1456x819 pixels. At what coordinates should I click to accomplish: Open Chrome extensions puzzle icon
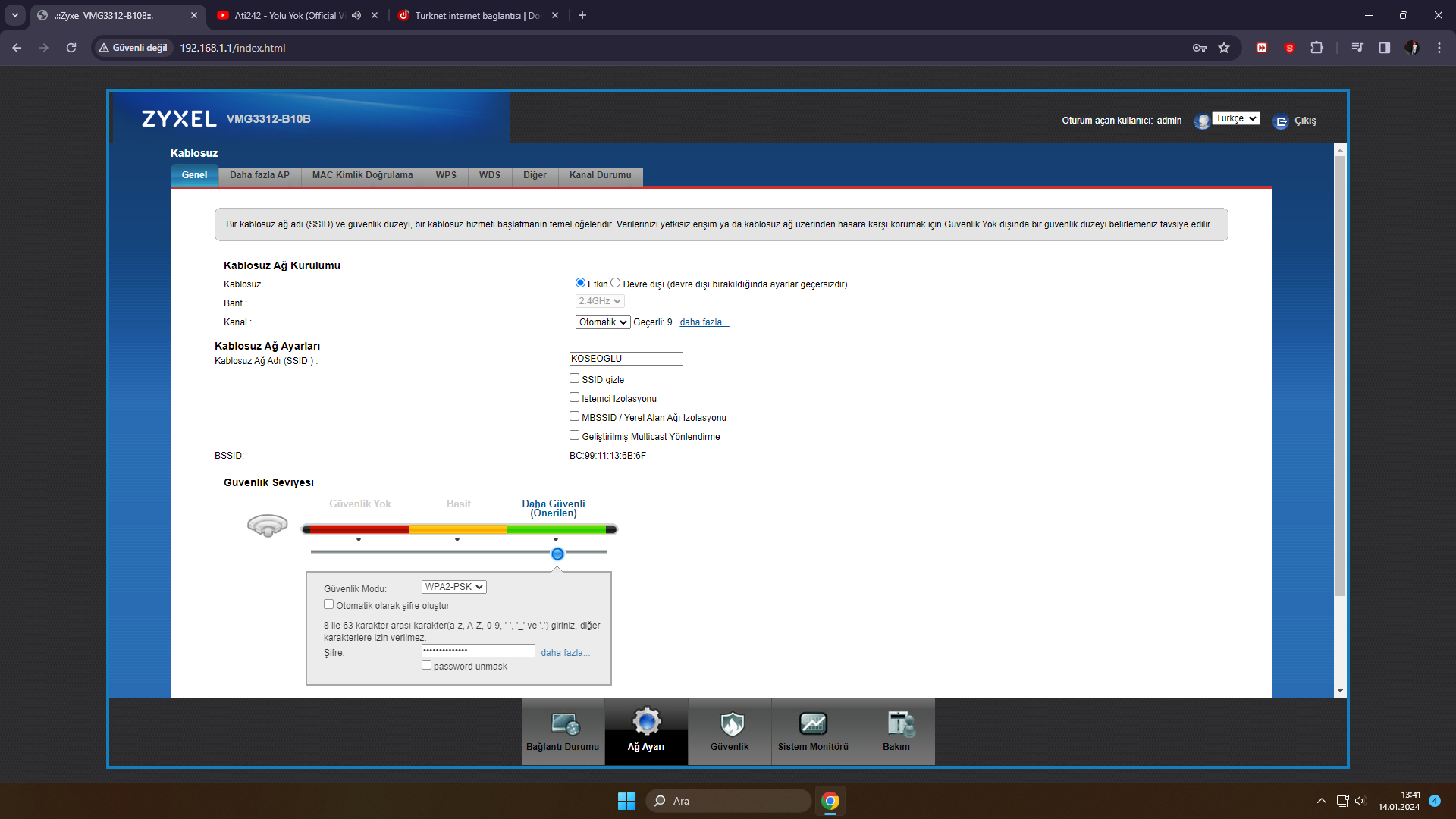pyautogui.click(x=1316, y=48)
